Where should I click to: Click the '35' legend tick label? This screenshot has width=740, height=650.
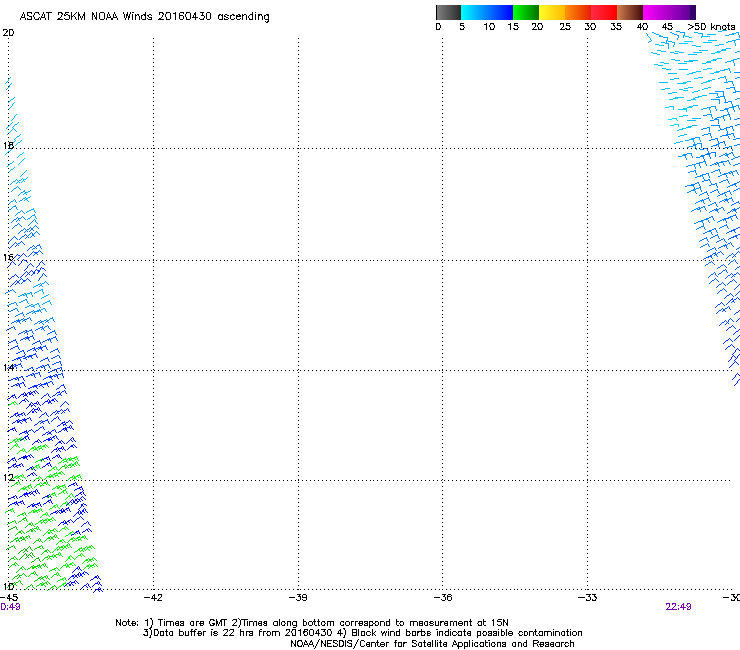click(x=616, y=27)
